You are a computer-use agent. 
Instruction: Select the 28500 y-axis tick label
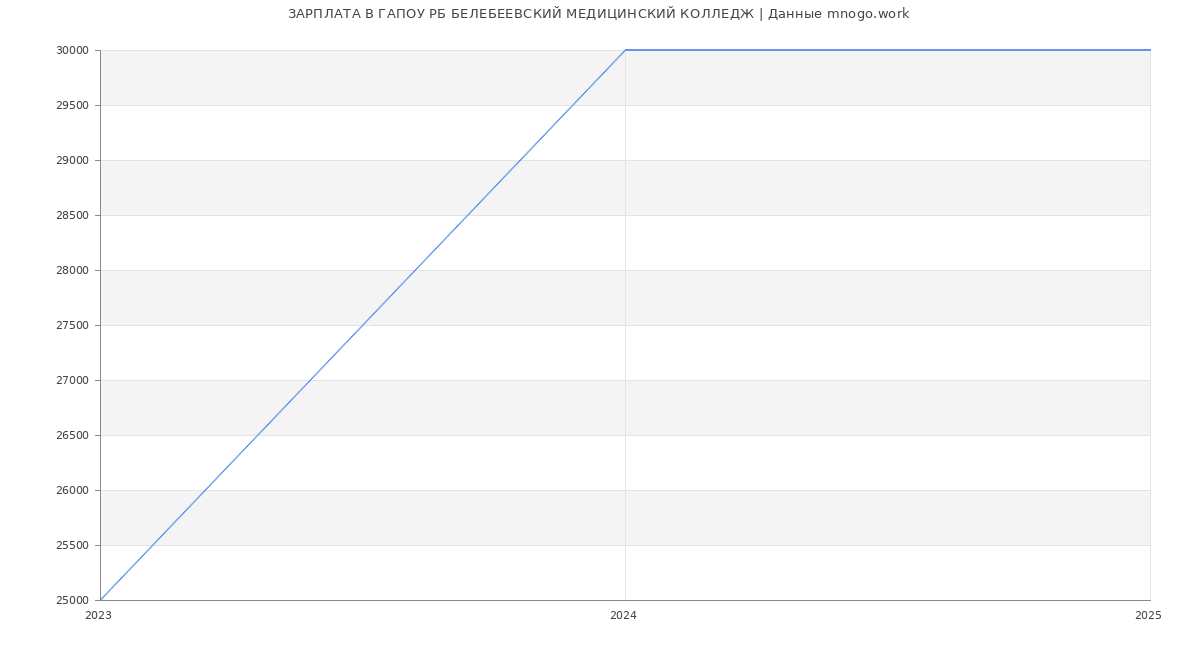pyautogui.click(x=72, y=216)
